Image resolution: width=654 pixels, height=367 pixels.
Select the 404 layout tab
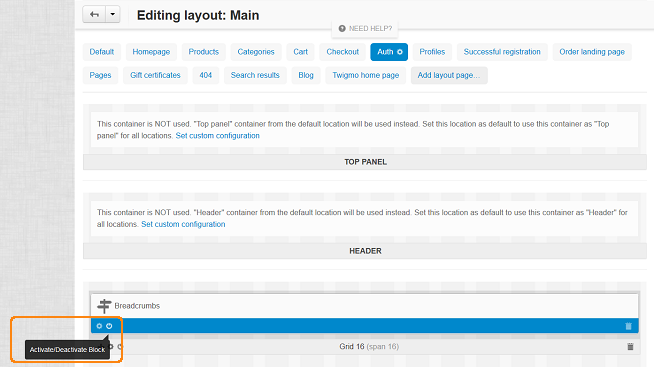[x=206, y=75]
